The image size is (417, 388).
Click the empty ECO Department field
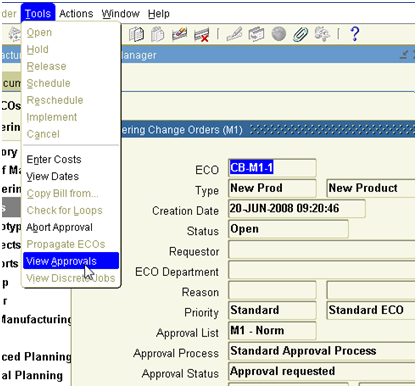pos(322,270)
